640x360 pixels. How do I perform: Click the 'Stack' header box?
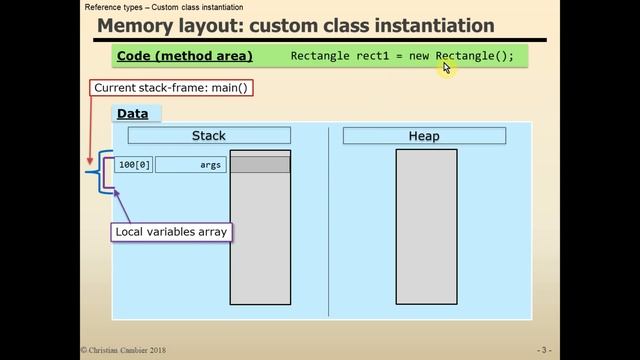(209, 136)
